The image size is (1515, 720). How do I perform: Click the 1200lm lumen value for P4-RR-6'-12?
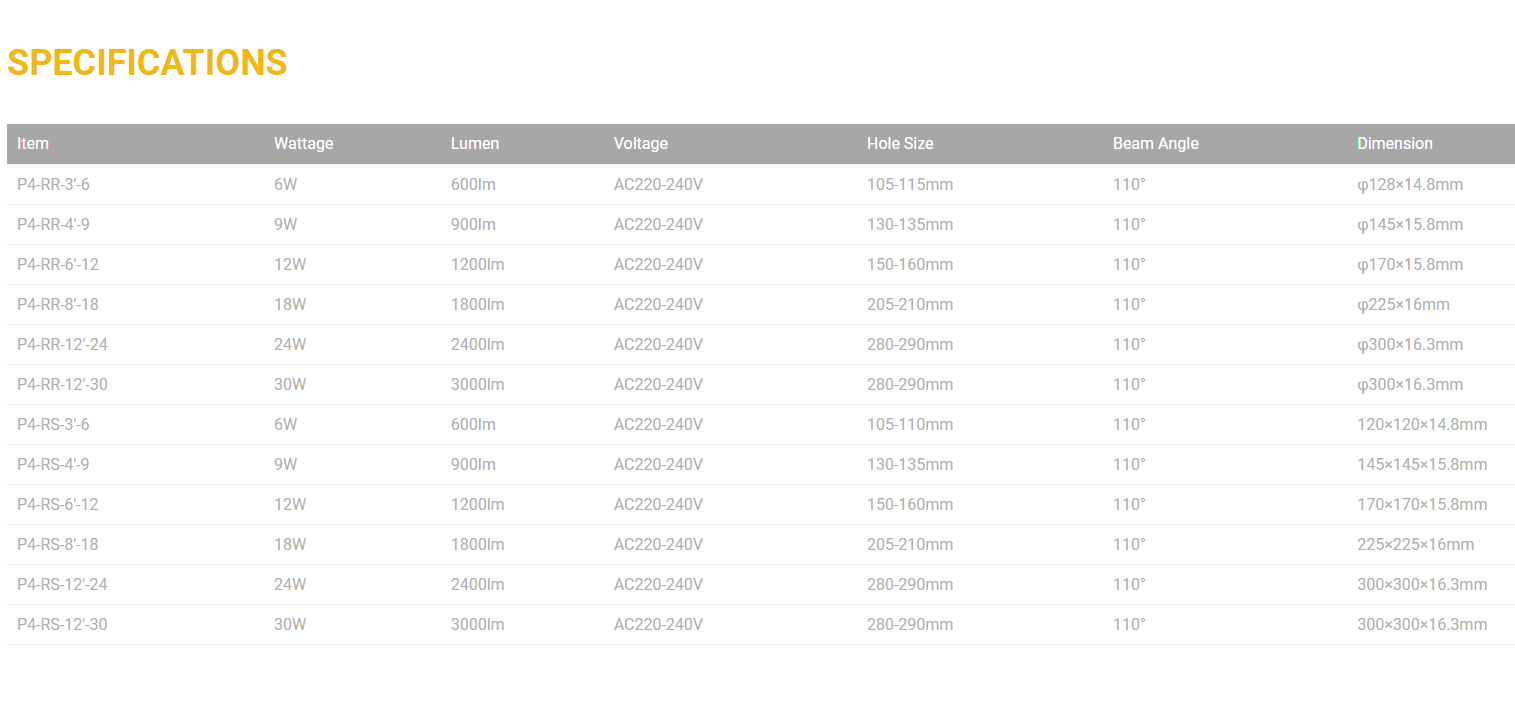[477, 265]
